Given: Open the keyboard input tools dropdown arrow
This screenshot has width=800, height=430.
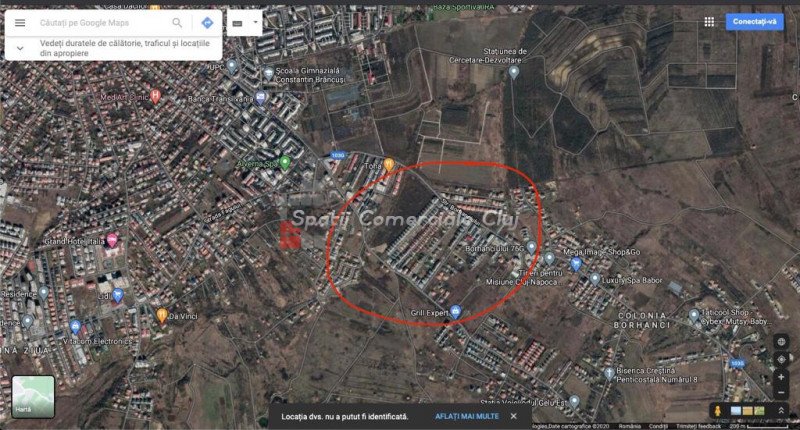Looking at the screenshot, I should tap(256, 23).
